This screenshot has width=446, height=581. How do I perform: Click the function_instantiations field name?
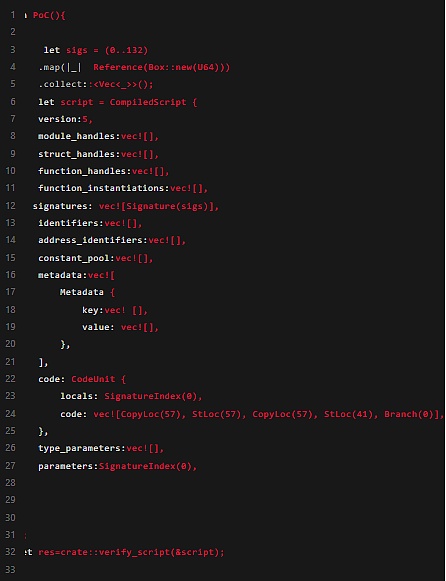tap(101, 188)
